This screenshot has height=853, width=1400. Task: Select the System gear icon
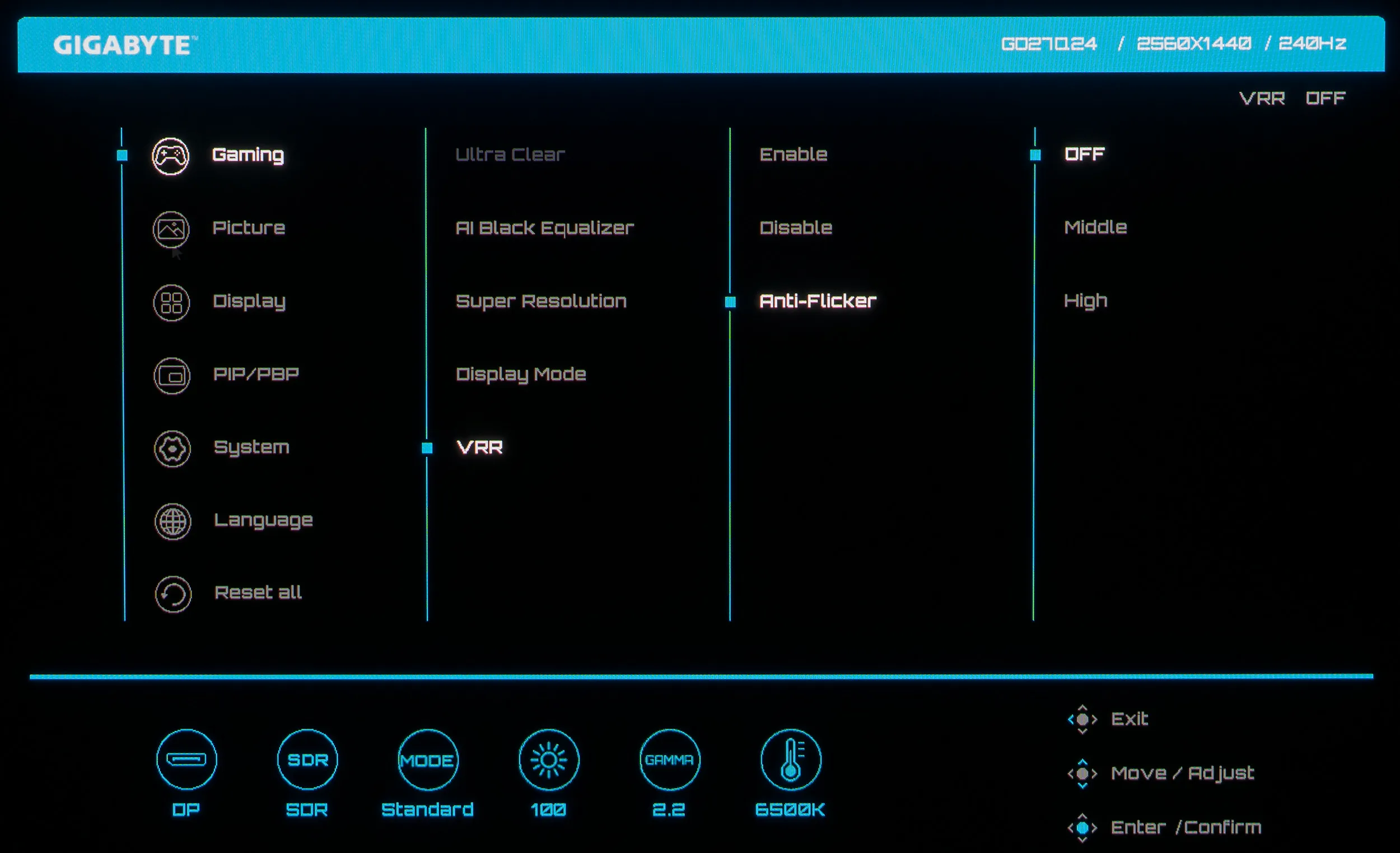click(172, 449)
